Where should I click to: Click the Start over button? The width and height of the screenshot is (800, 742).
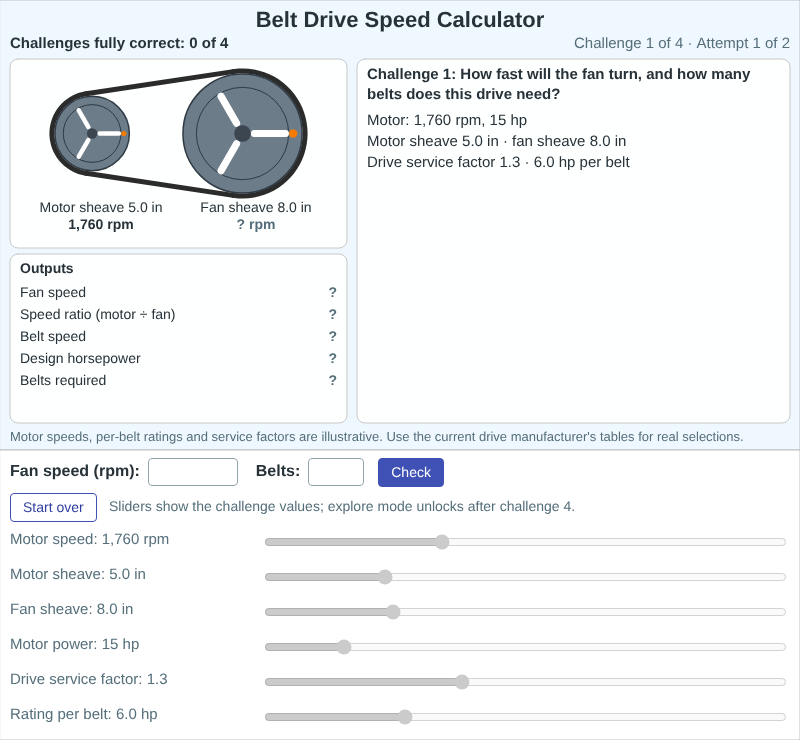pyautogui.click(x=54, y=507)
